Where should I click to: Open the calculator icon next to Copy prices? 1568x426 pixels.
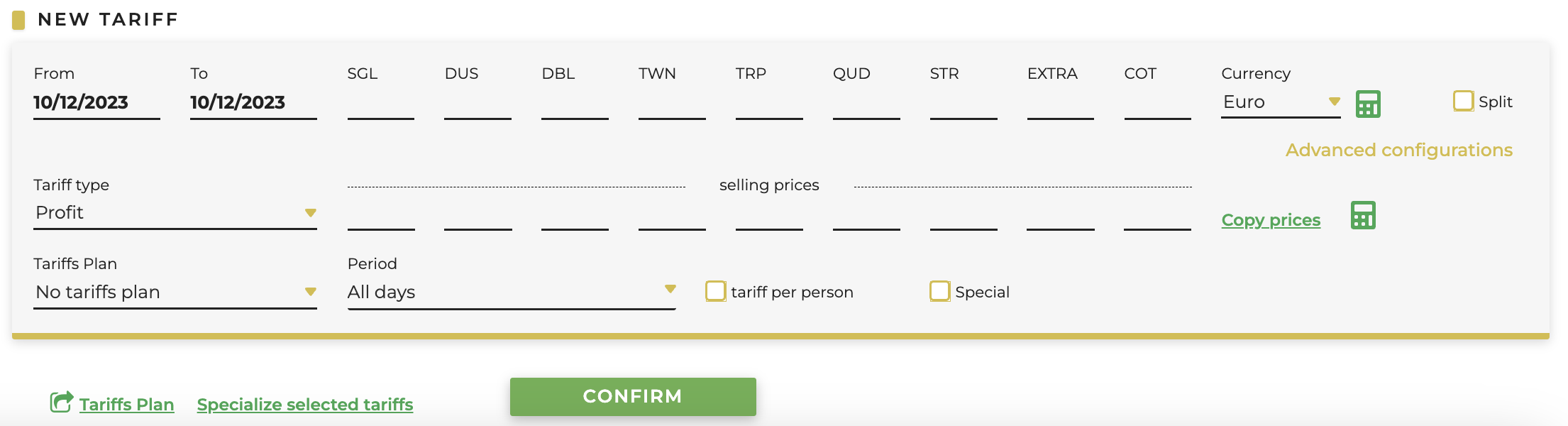point(1363,215)
